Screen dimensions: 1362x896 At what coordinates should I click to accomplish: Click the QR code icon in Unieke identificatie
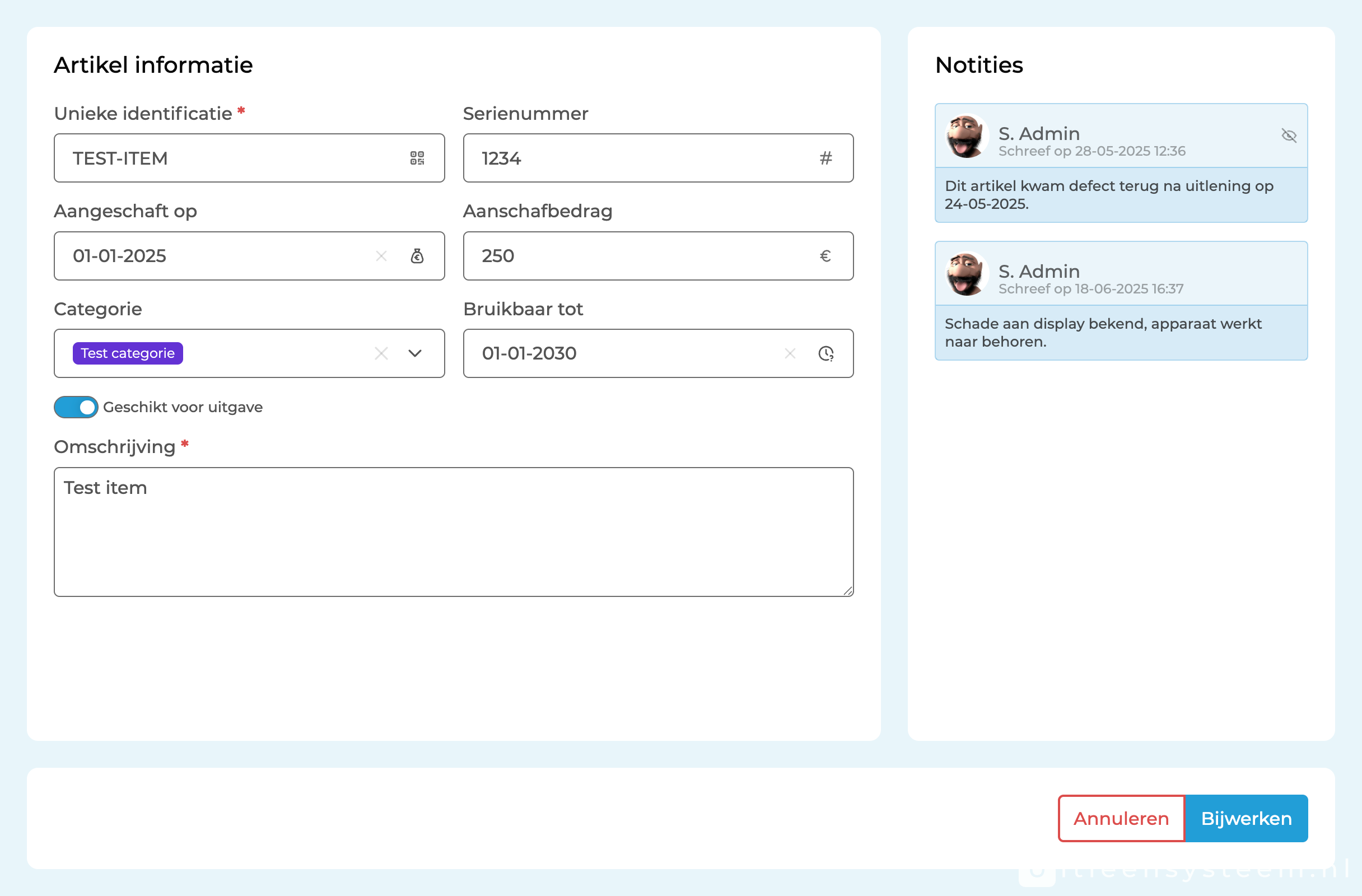[x=417, y=158]
